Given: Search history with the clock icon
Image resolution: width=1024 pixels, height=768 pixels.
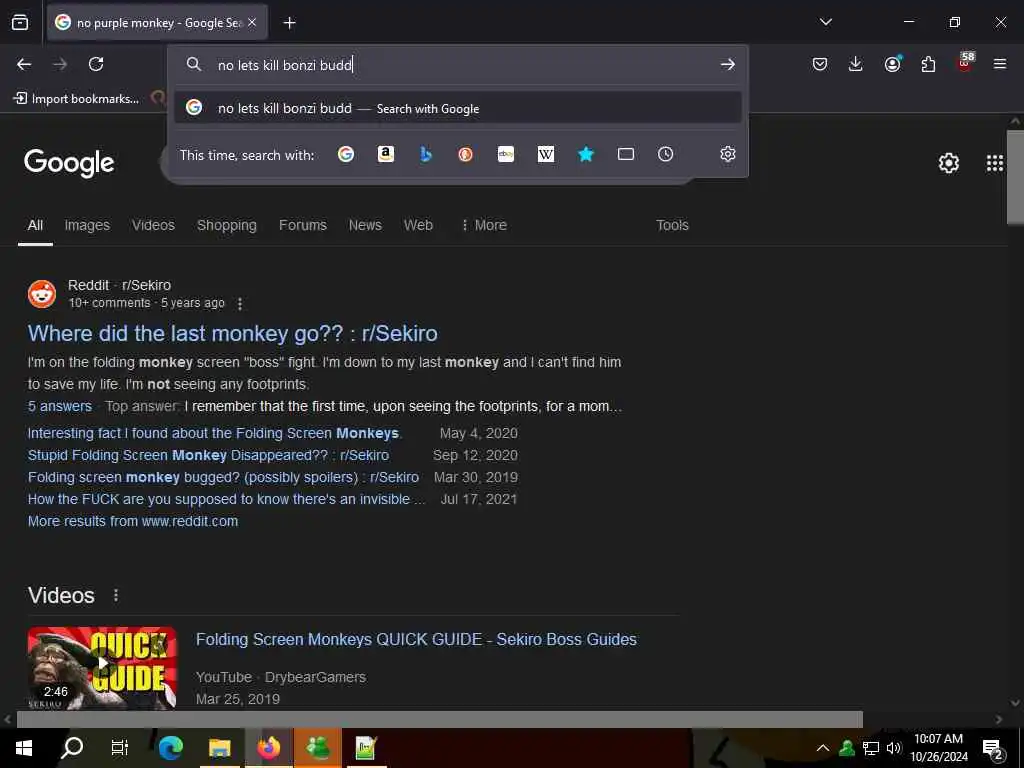Looking at the screenshot, I should [665, 154].
